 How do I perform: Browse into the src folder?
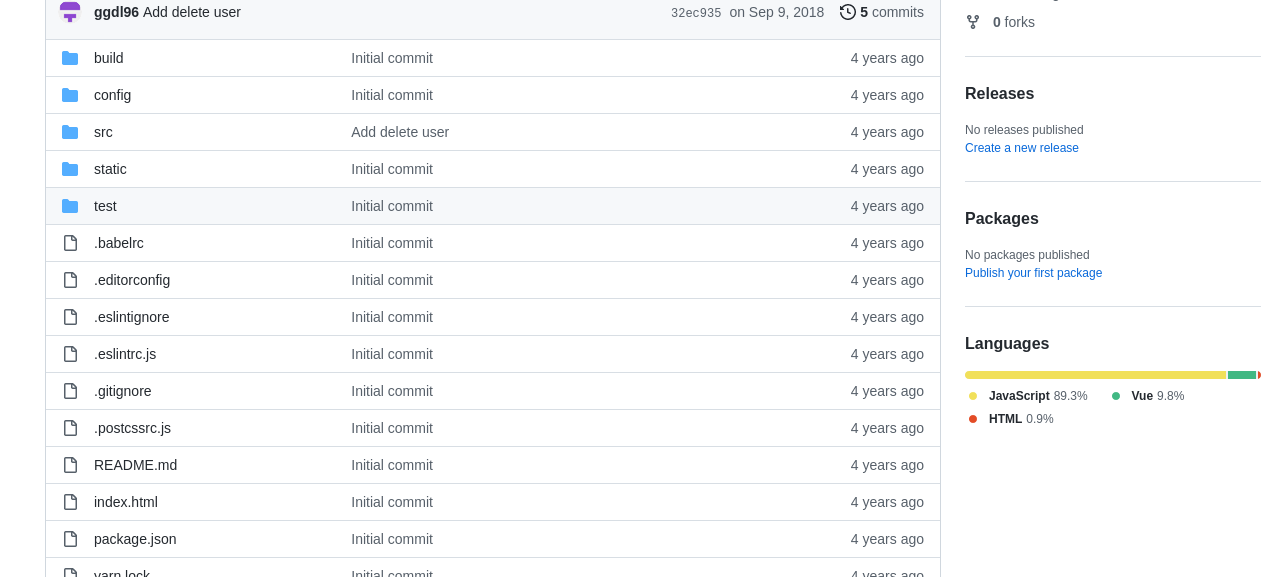pos(103,132)
